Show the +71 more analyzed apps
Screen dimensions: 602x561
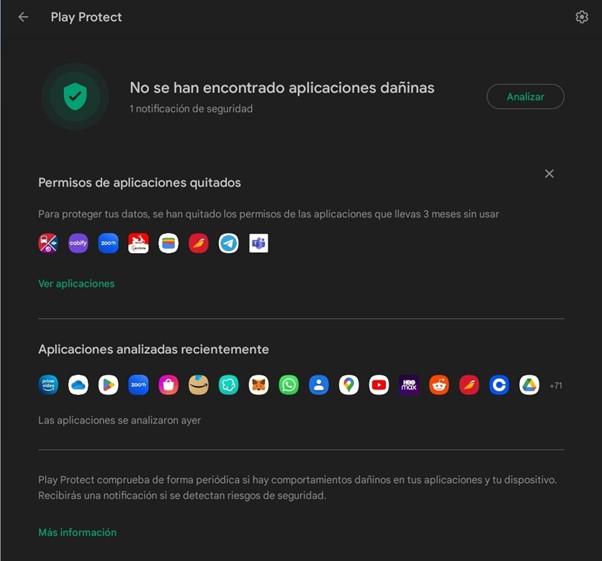click(x=555, y=385)
